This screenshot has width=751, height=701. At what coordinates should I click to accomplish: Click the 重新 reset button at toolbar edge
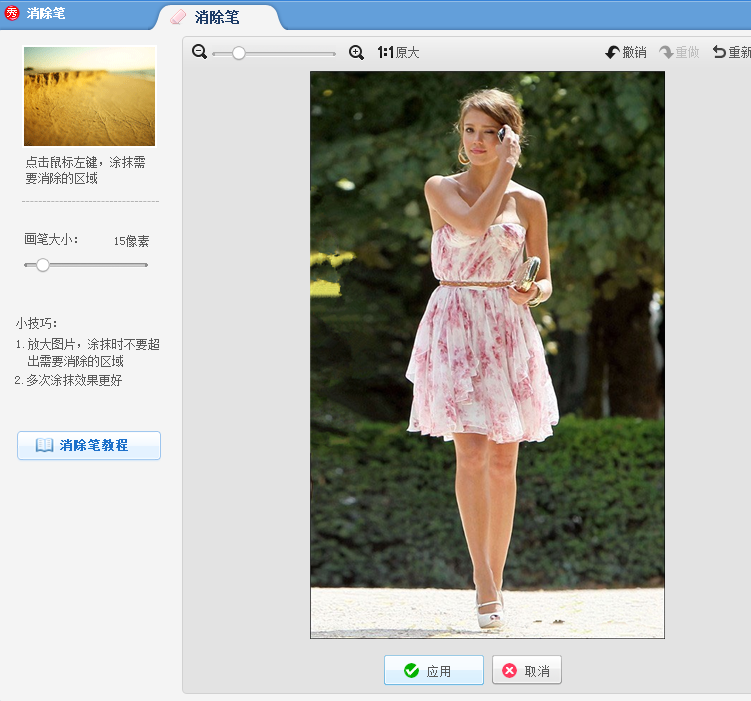pyautogui.click(x=731, y=52)
